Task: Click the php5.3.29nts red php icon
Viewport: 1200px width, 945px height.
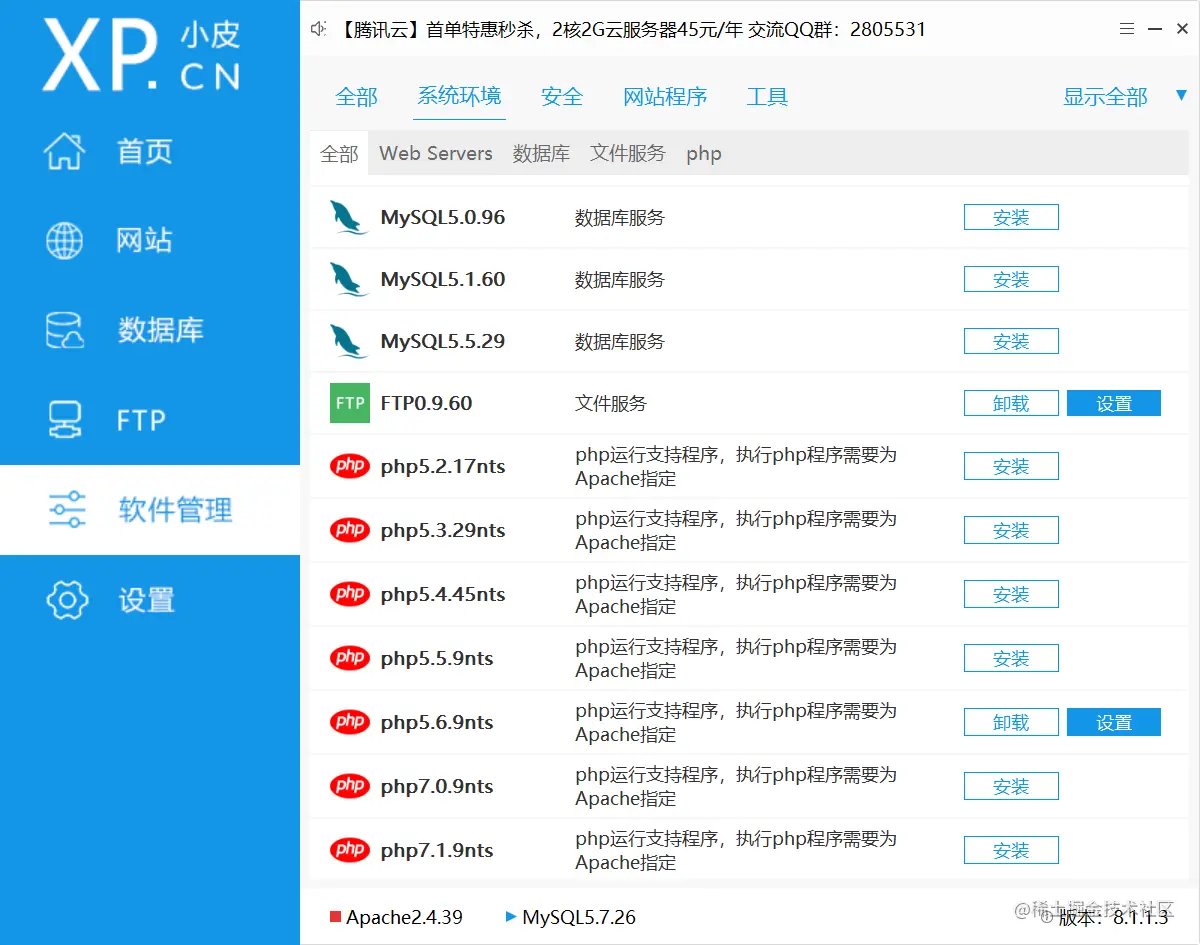Action: (350, 530)
